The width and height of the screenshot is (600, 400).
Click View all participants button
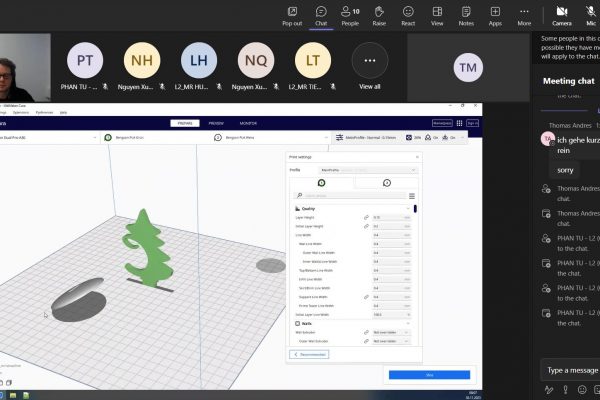pos(370,67)
